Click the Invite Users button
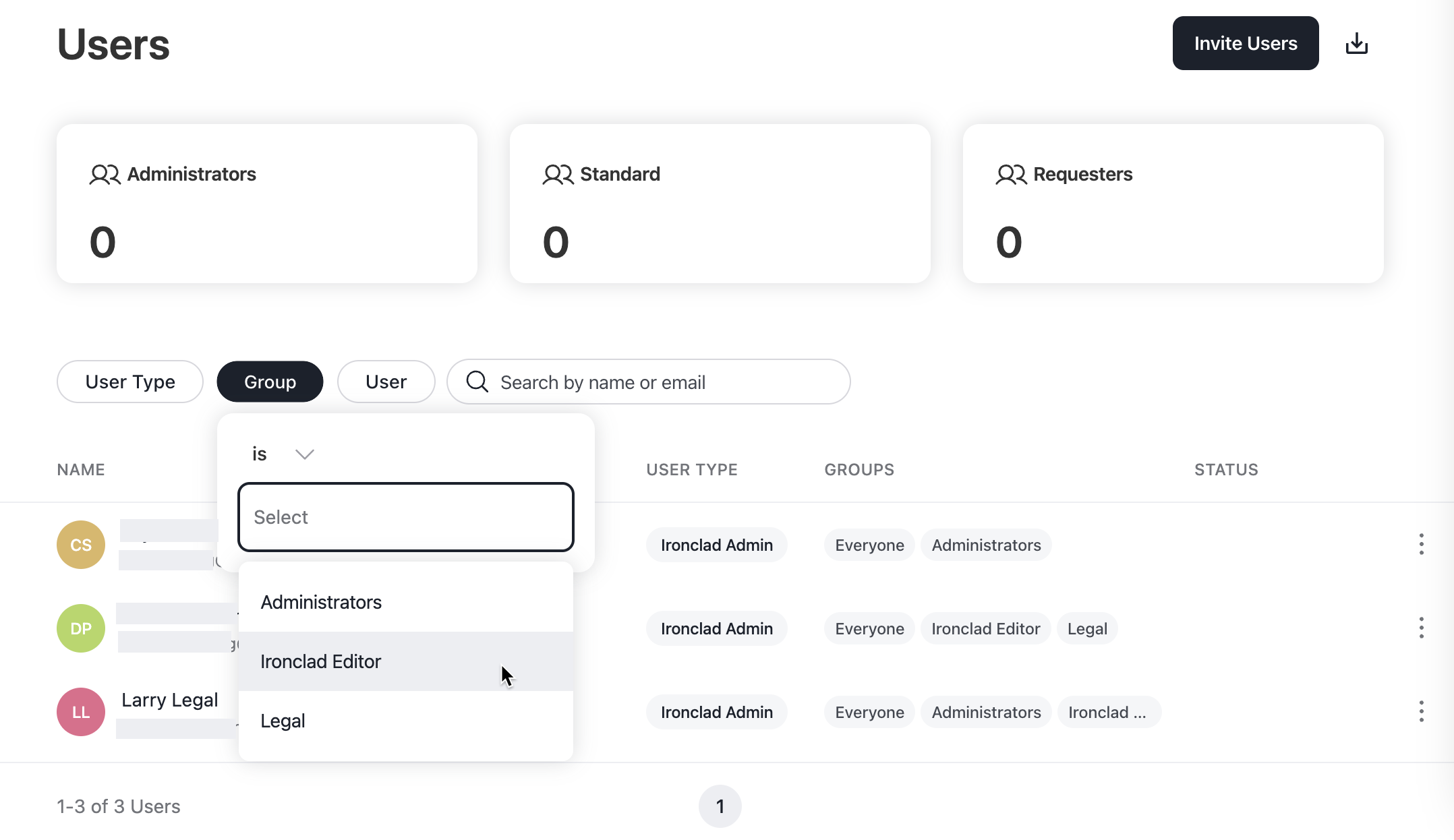This screenshot has width=1454, height=840. click(x=1246, y=43)
